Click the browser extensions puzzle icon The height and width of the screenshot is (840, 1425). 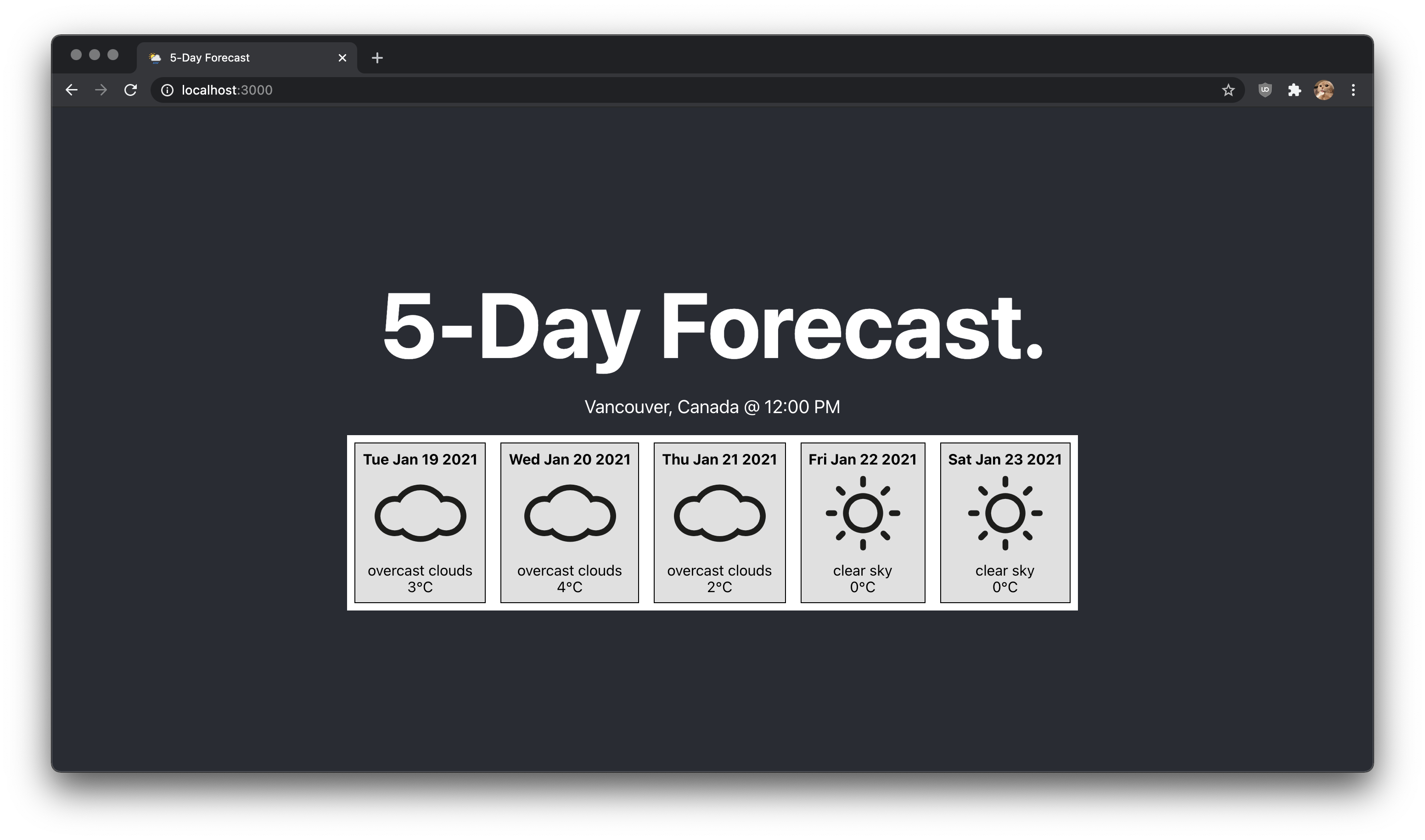(1294, 90)
